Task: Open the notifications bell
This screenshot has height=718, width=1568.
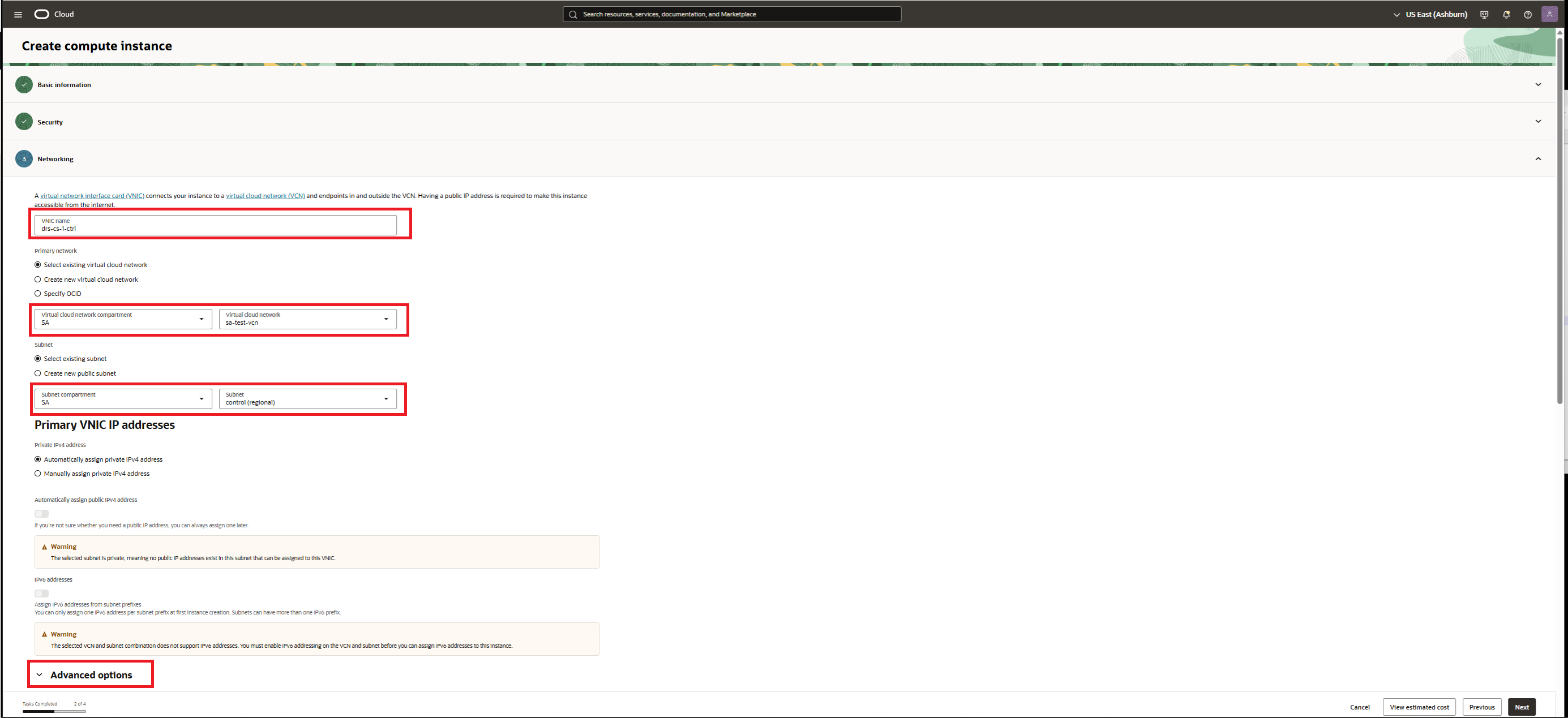Action: [1506, 15]
